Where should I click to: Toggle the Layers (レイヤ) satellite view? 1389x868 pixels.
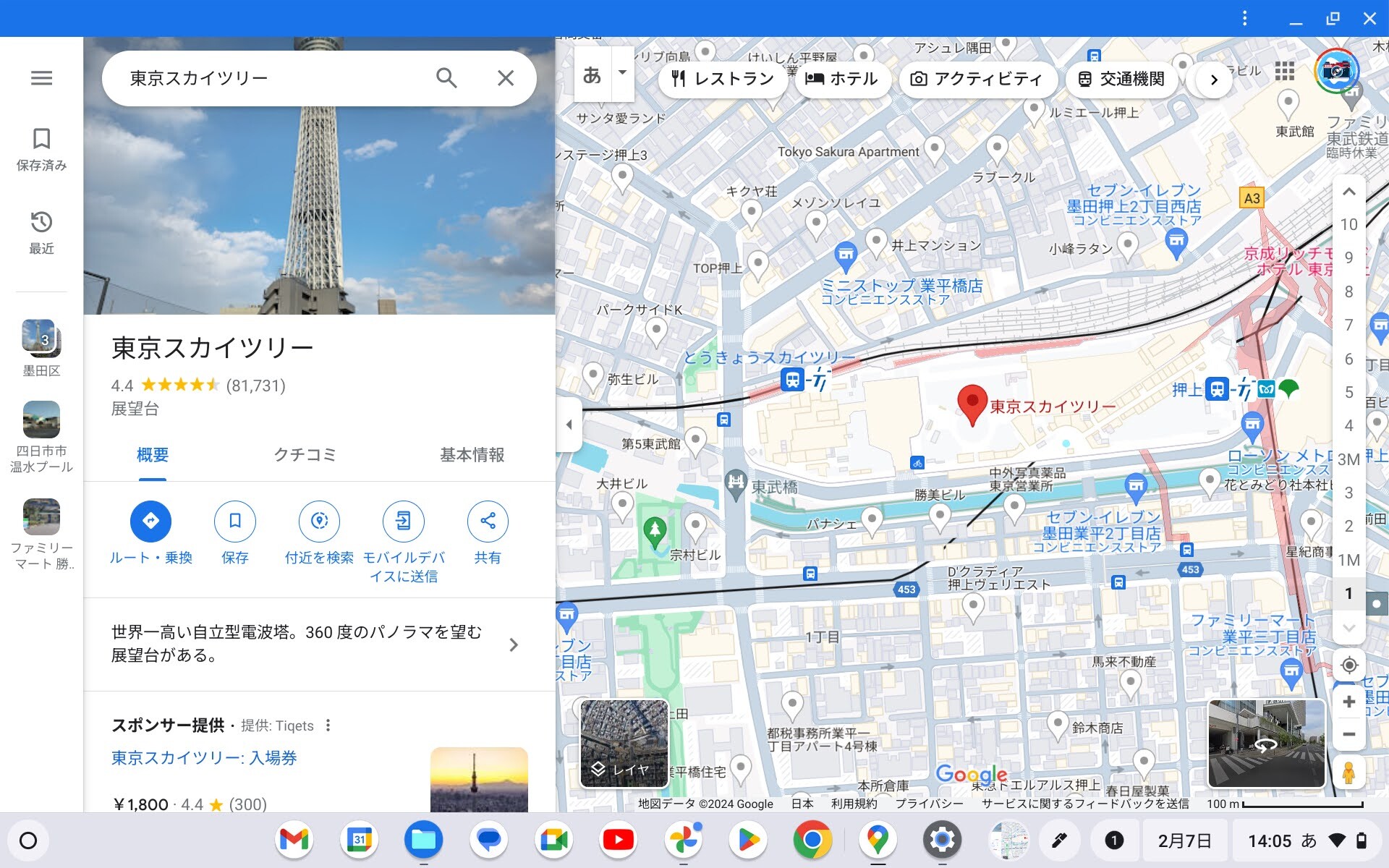624,744
